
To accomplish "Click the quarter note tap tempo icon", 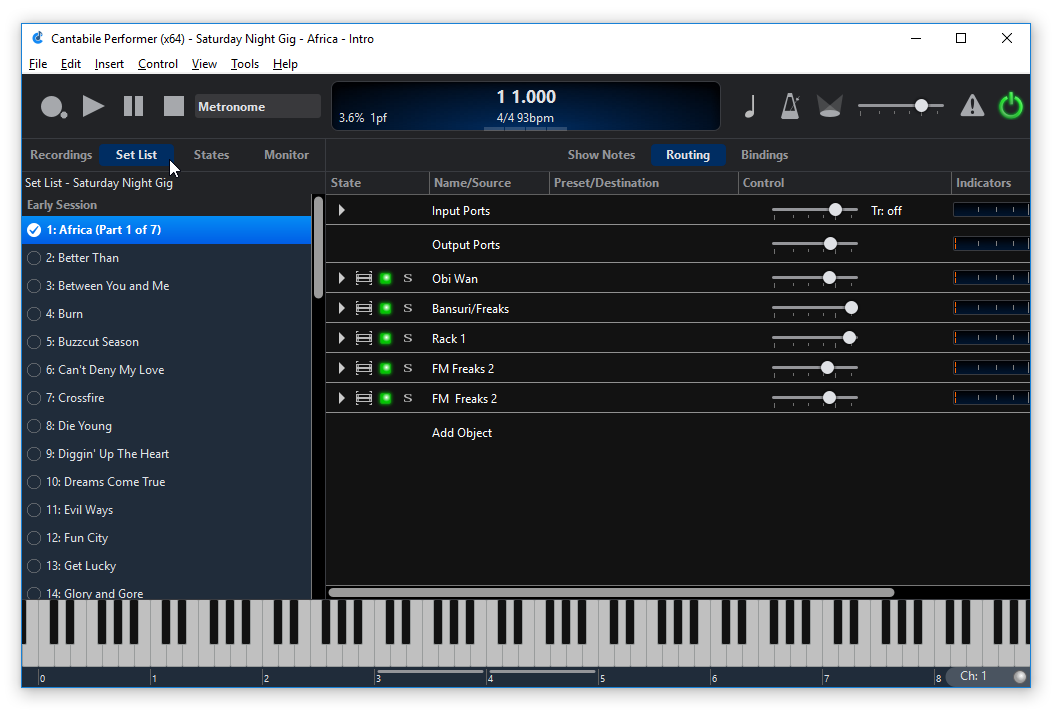I will tap(750, 106).
